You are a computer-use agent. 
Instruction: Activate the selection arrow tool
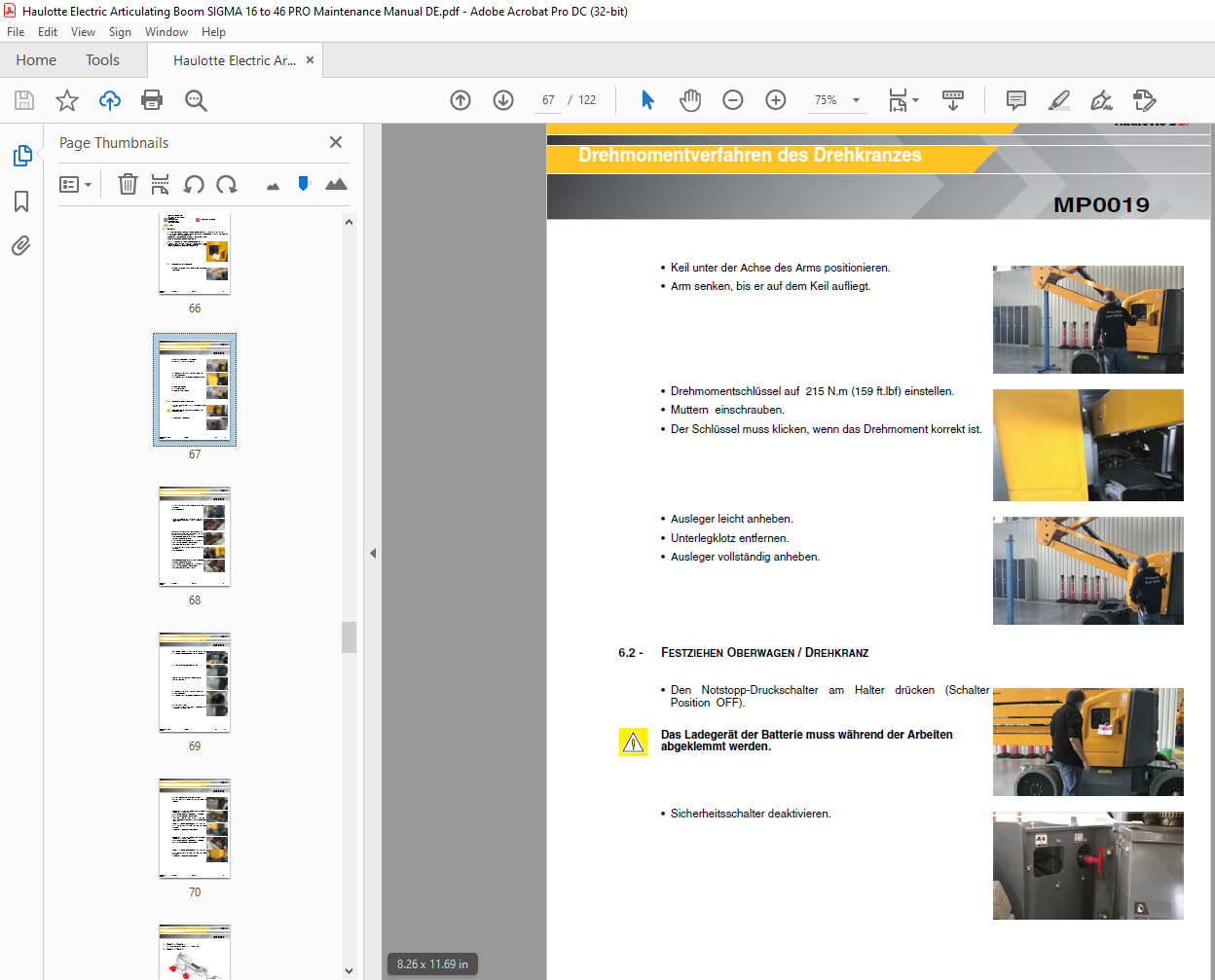[647, 100]
